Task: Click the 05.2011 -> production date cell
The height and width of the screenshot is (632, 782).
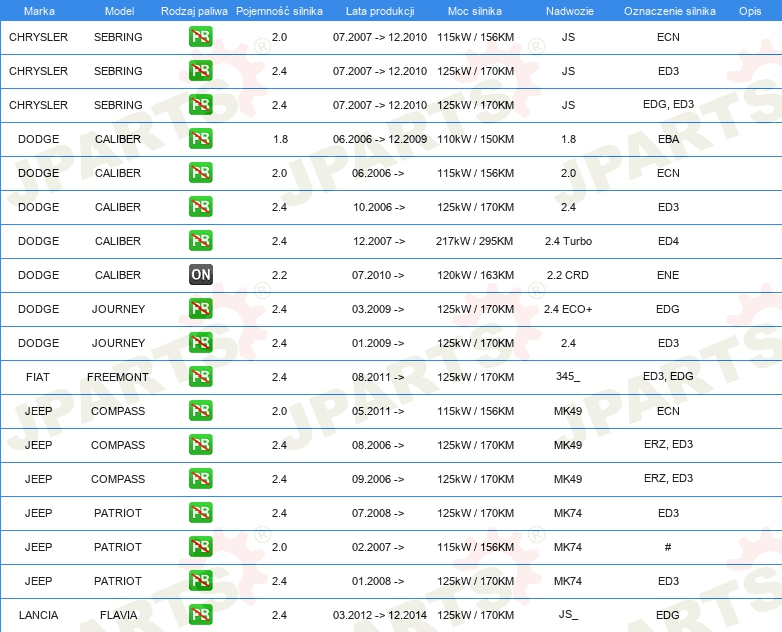Action: (378, 411)
